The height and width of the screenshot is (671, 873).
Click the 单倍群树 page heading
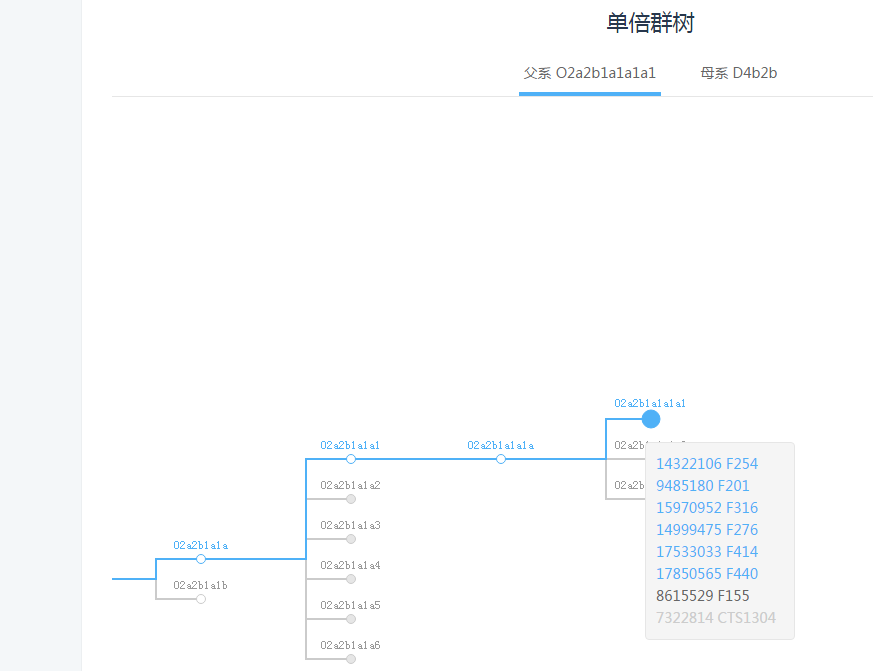pyautogui.click(x=650, y=23)
